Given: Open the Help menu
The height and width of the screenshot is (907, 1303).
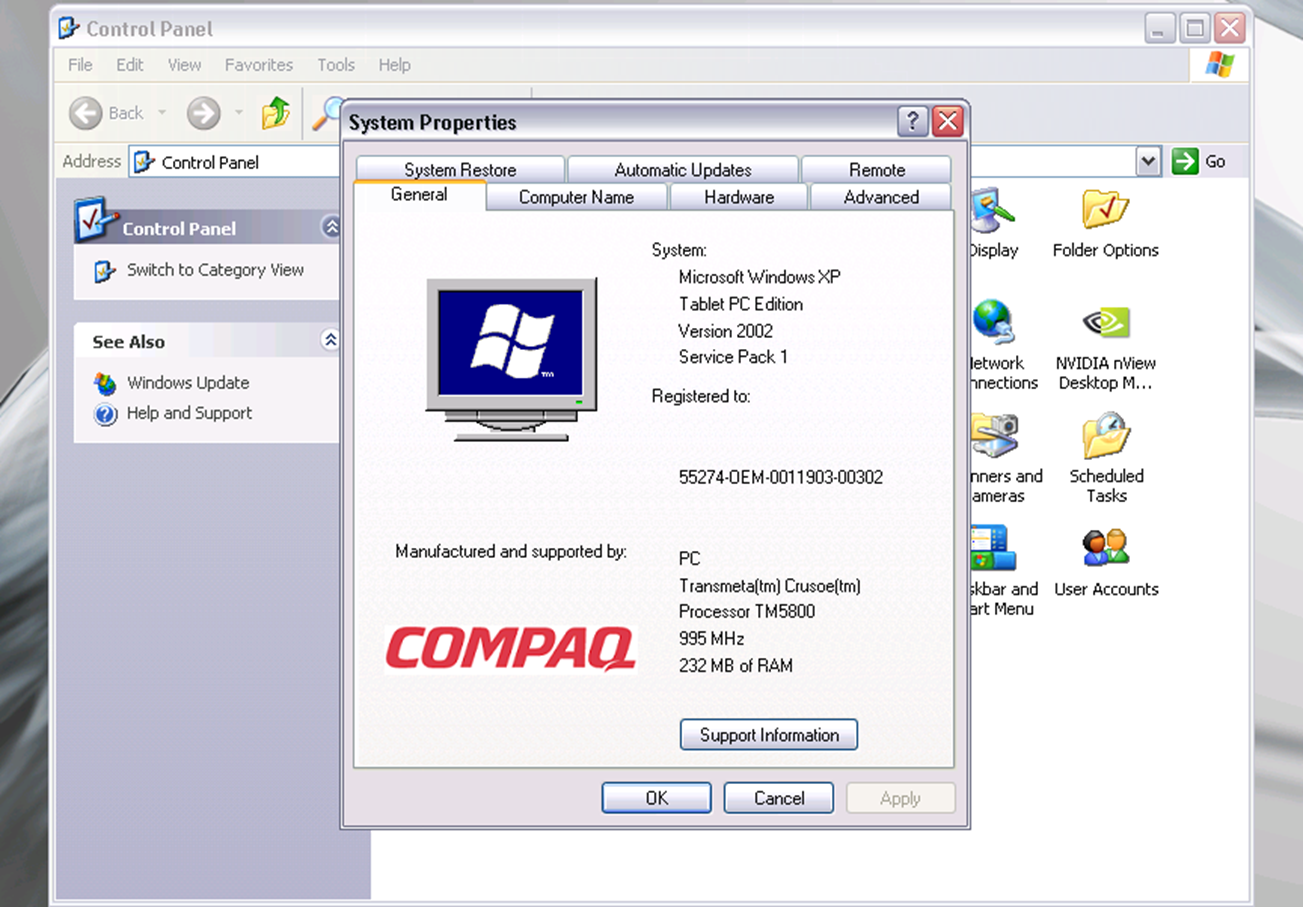Looking at the screenshot, I should (394, 65).
